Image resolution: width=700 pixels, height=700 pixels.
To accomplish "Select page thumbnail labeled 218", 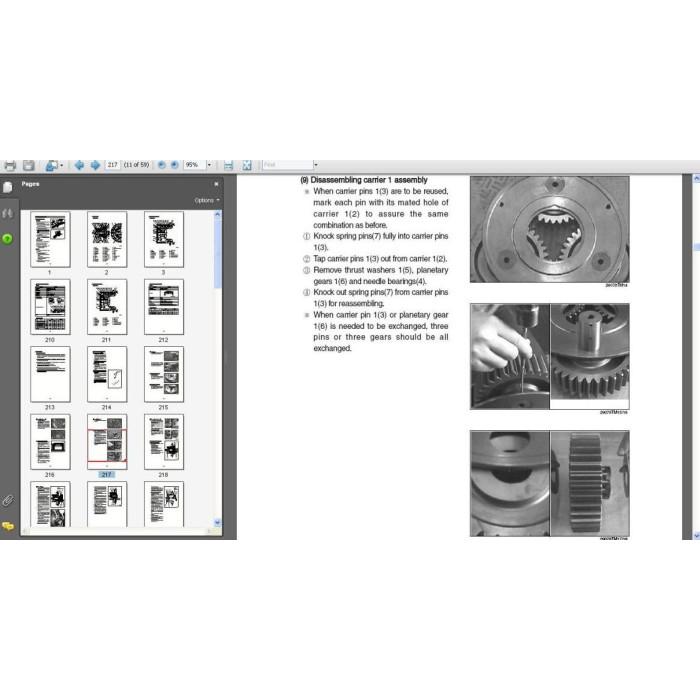I will coord(164,442).
